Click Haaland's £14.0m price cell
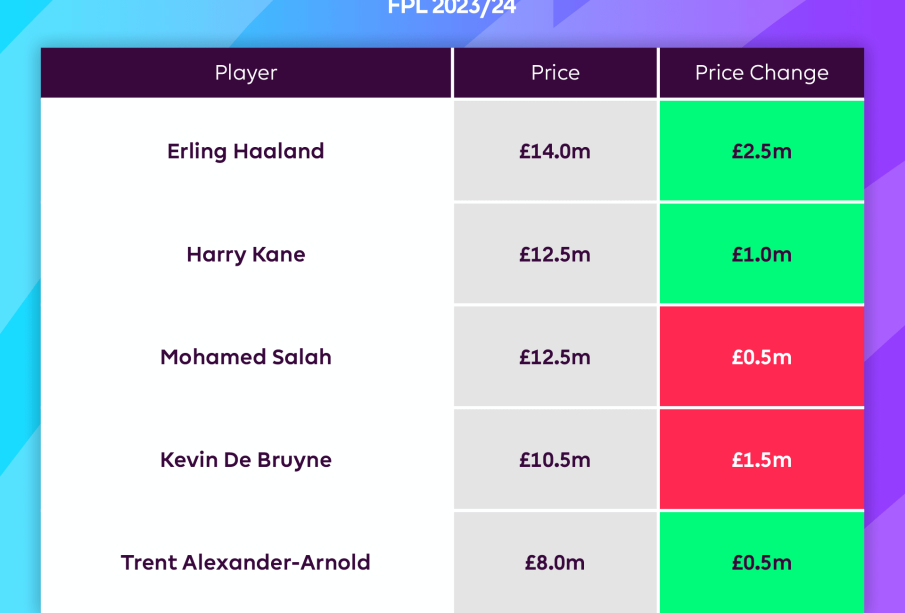905x613 pixels. [555, 151]
